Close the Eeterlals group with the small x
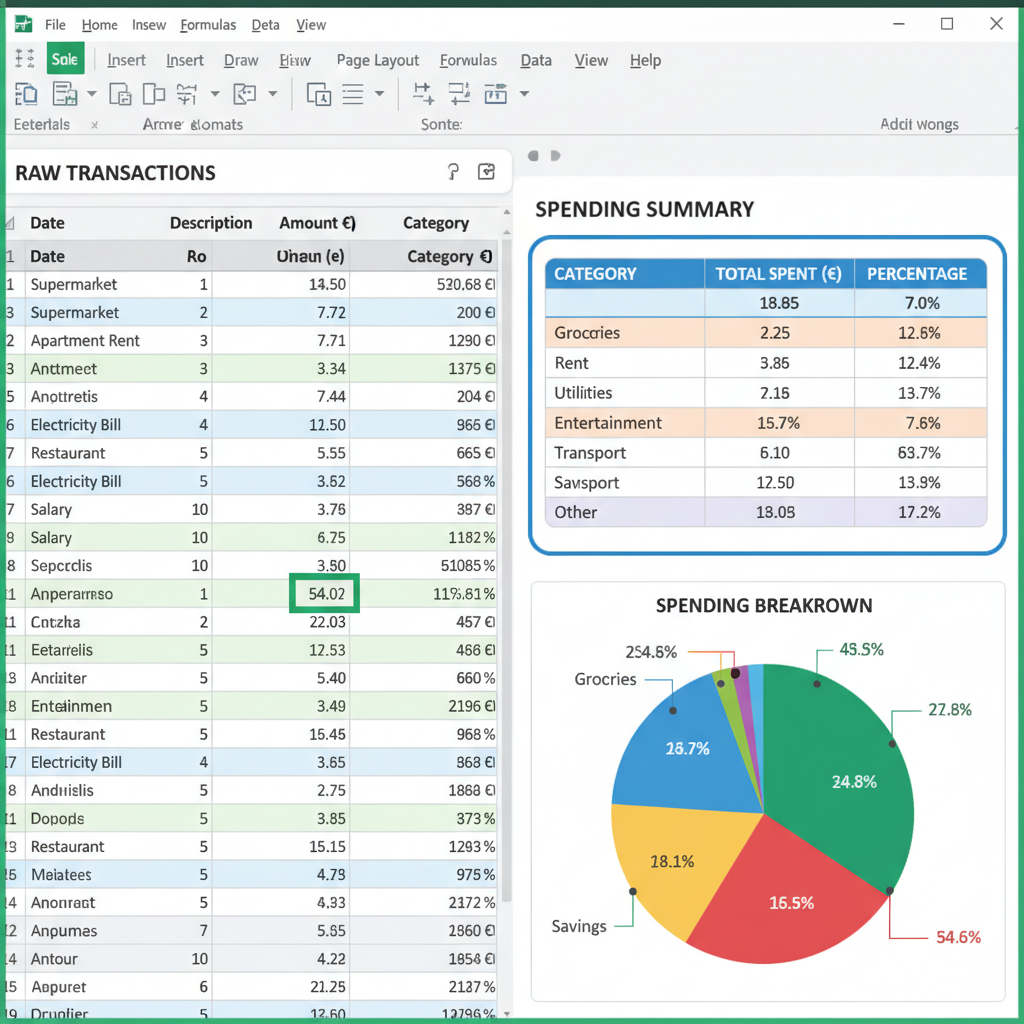This screenshot has width=1024, height=1024. click(94, 125)
